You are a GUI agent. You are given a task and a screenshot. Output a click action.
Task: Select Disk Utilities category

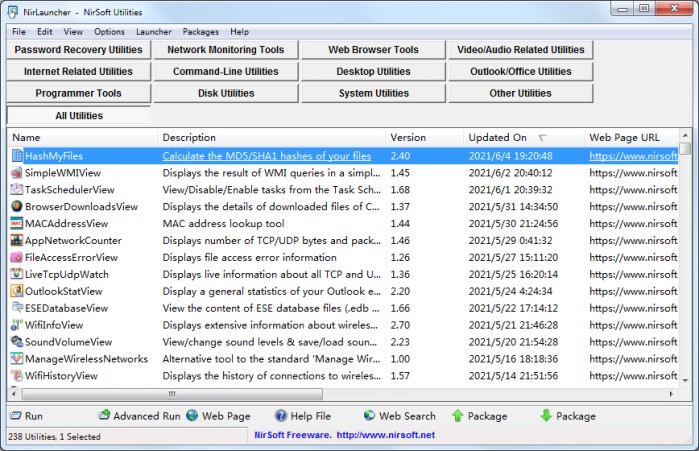click(226, 93)
